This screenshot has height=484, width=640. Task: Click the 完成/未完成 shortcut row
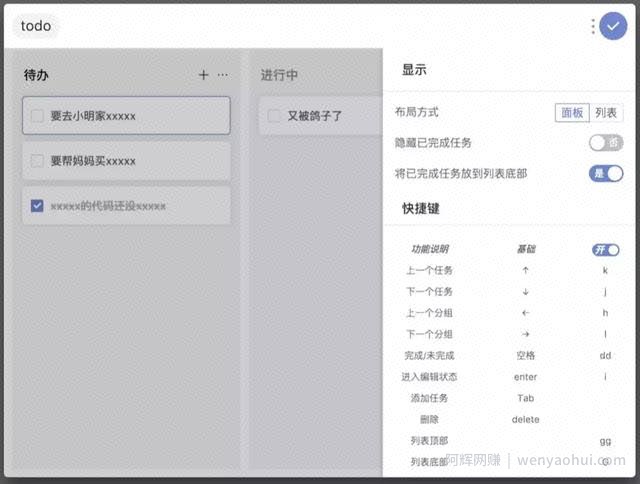click(507, 355)
